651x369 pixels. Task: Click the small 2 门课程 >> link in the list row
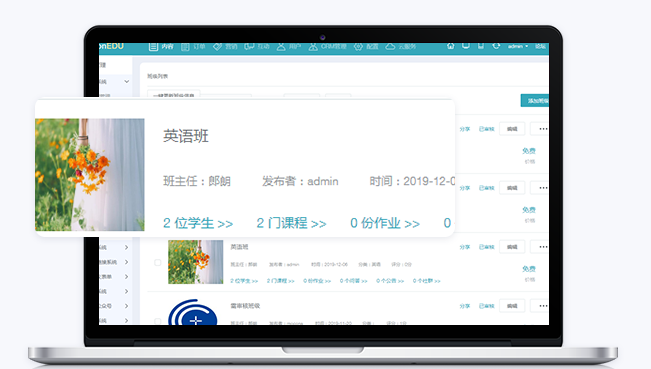[281, 281]
